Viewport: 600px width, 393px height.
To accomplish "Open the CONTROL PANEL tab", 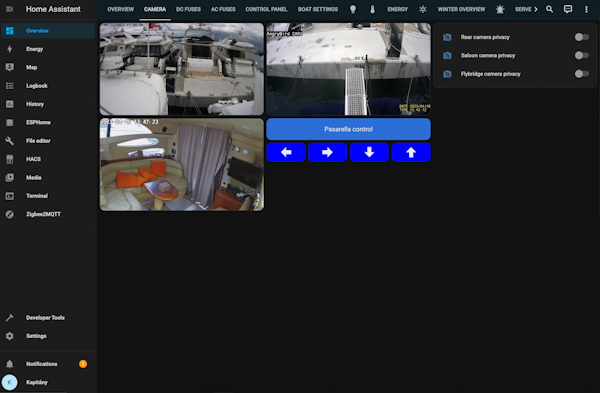I will tap(266, 9).
